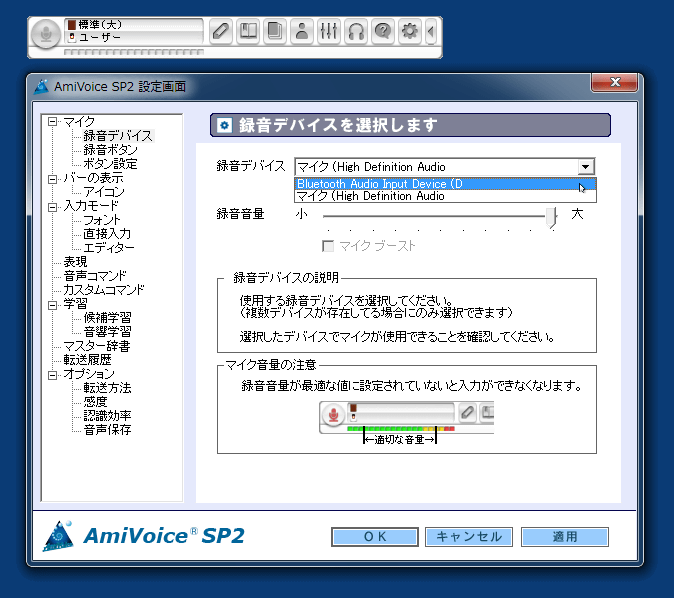Image resolution: width=674 pixels, height=598 pixels.
Task: Click the headphones icon in toolbar
Action: (x=356, y=31)
